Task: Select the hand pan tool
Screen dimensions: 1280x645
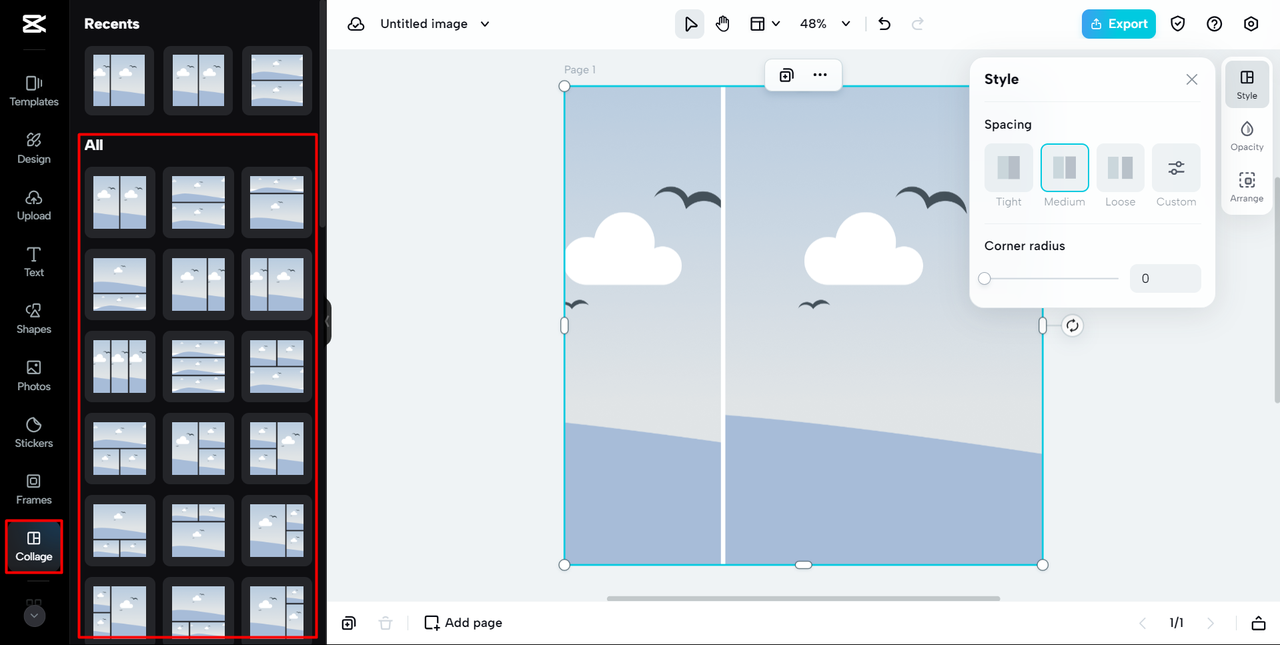Action: point(723,24)
